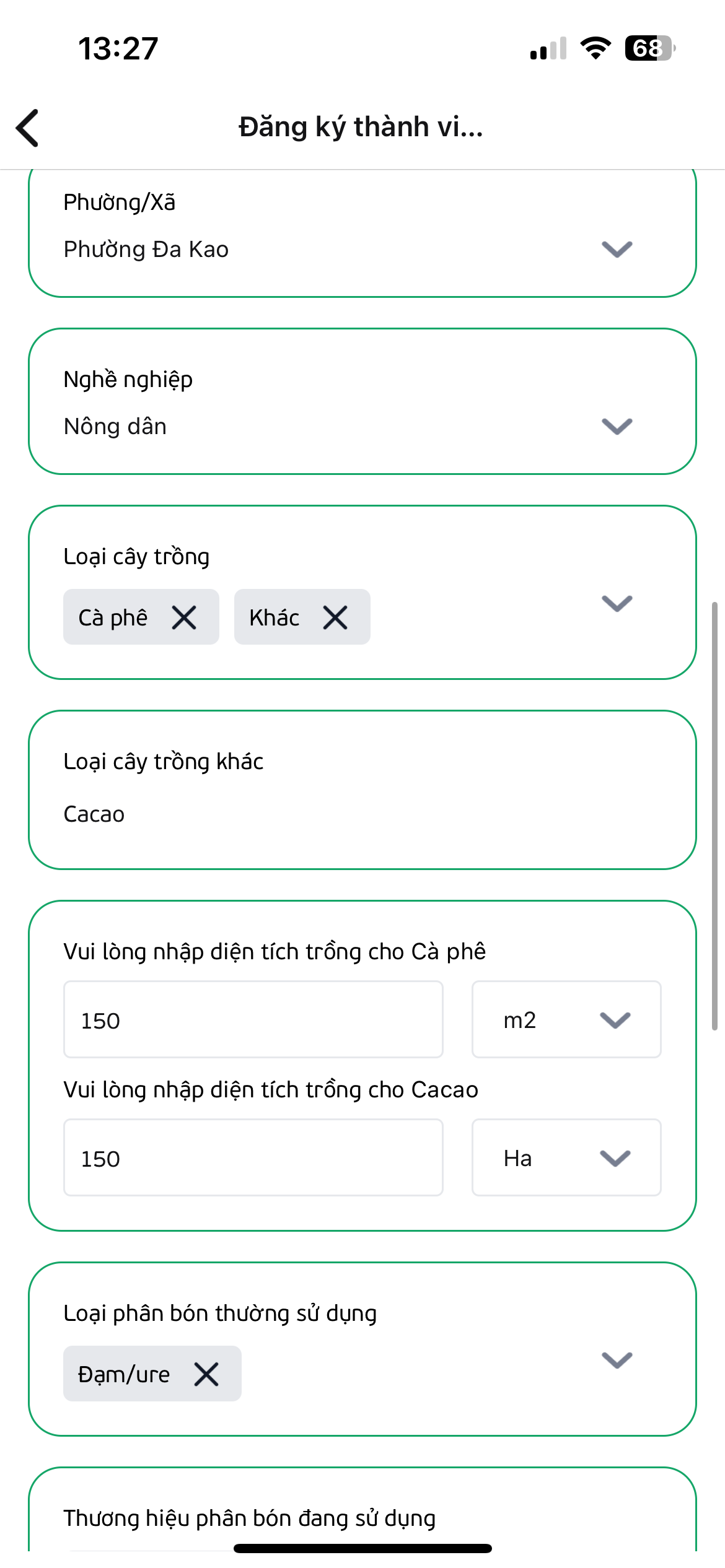Tap the battery indicator in status bar
The height and width of the screenshot is (1568, 725).
coord(650,48)
